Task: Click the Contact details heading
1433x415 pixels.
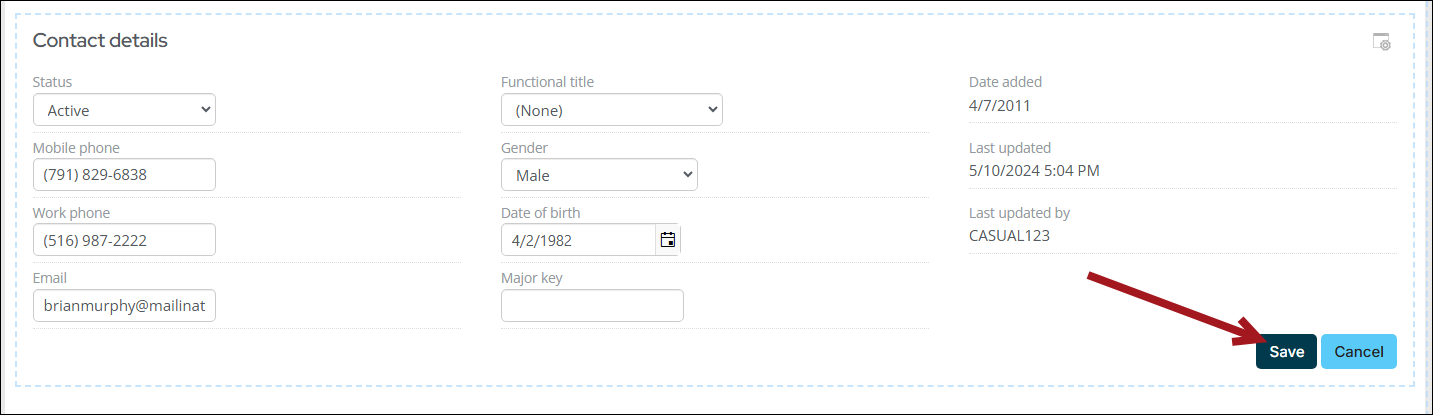Action: 100,41
